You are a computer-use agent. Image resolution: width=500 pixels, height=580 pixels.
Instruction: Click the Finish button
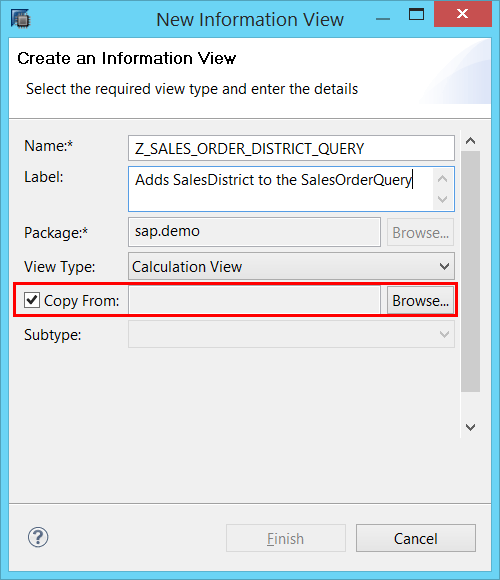coord(286,538)
